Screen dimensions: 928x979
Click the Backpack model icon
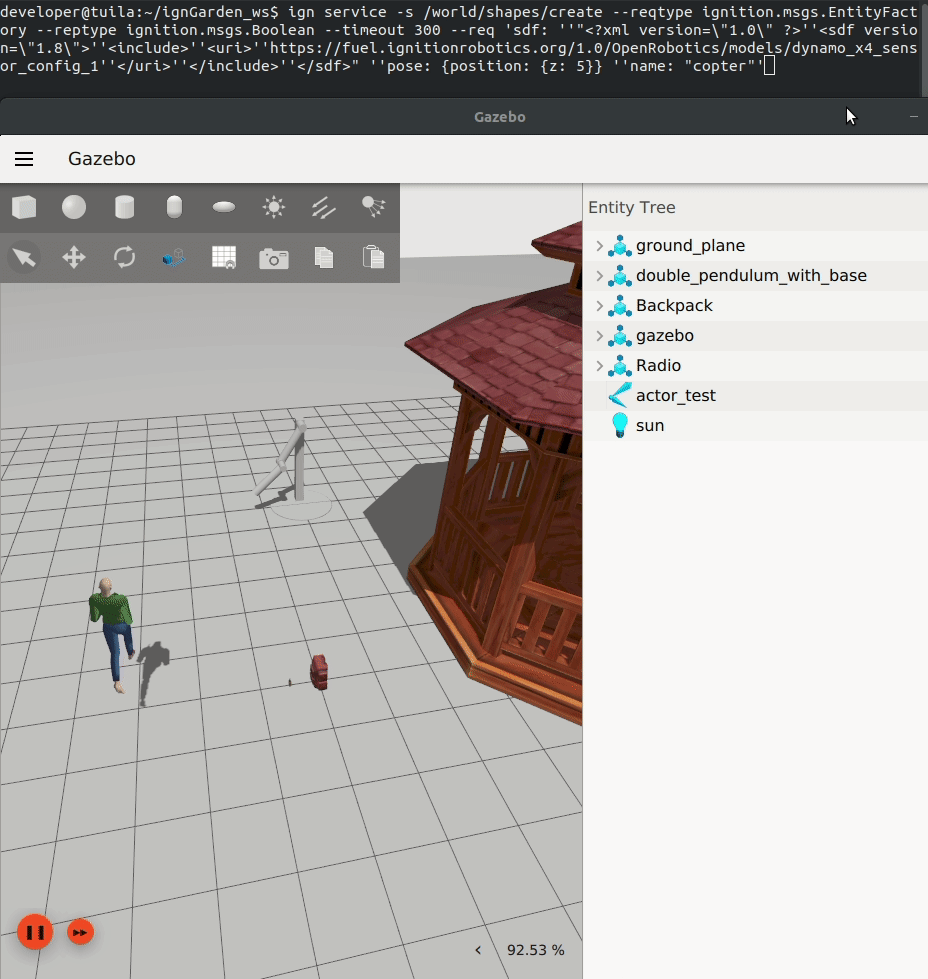[x=619, y=305]
